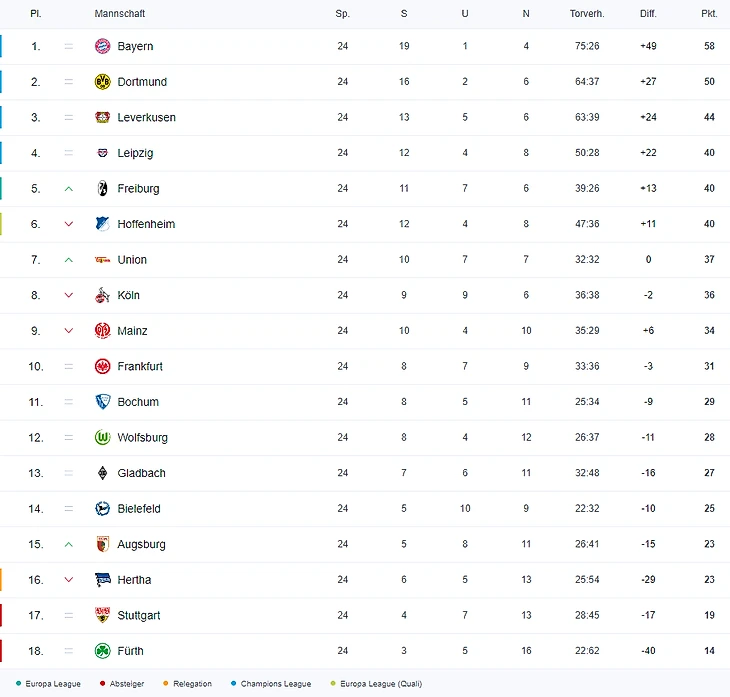Select the Hertha club logo

coord(102,580)
